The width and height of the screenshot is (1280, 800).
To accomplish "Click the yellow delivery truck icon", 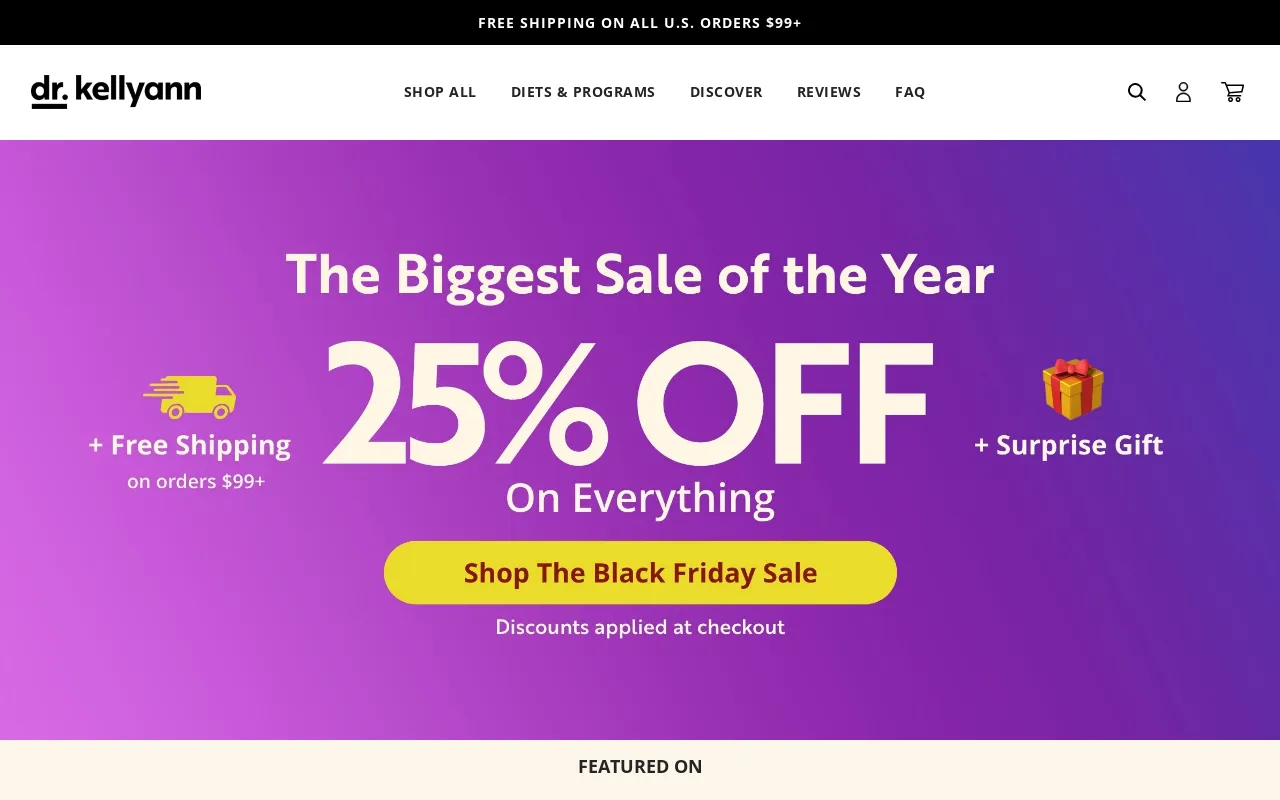I will pyautogui.click(x=190, y=397).
